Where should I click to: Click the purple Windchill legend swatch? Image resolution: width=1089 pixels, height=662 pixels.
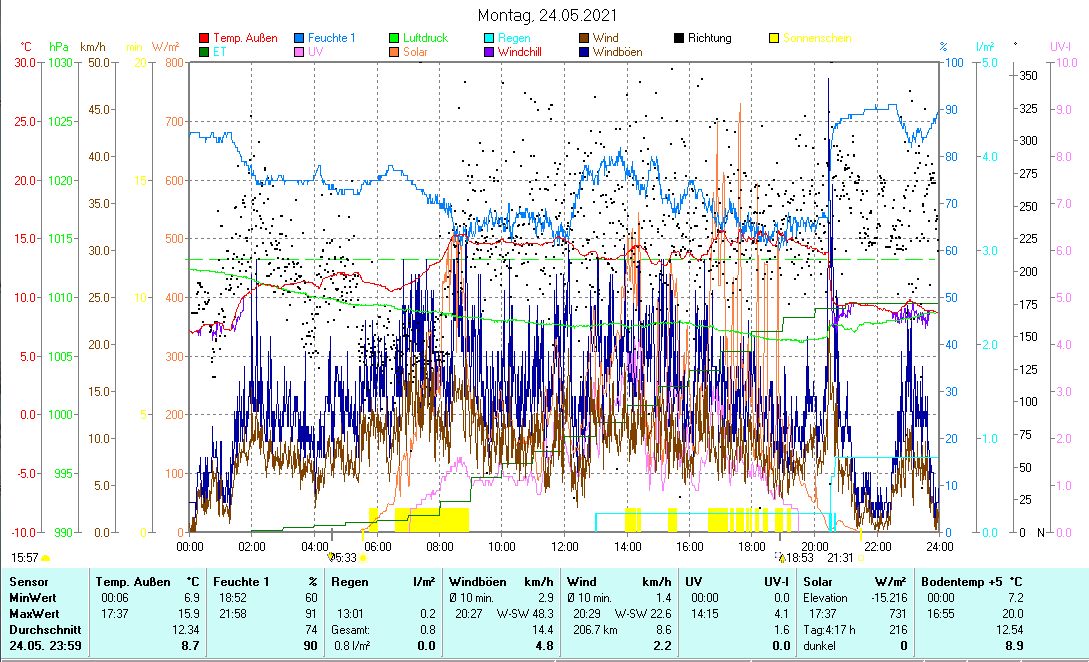click(489, 52)
